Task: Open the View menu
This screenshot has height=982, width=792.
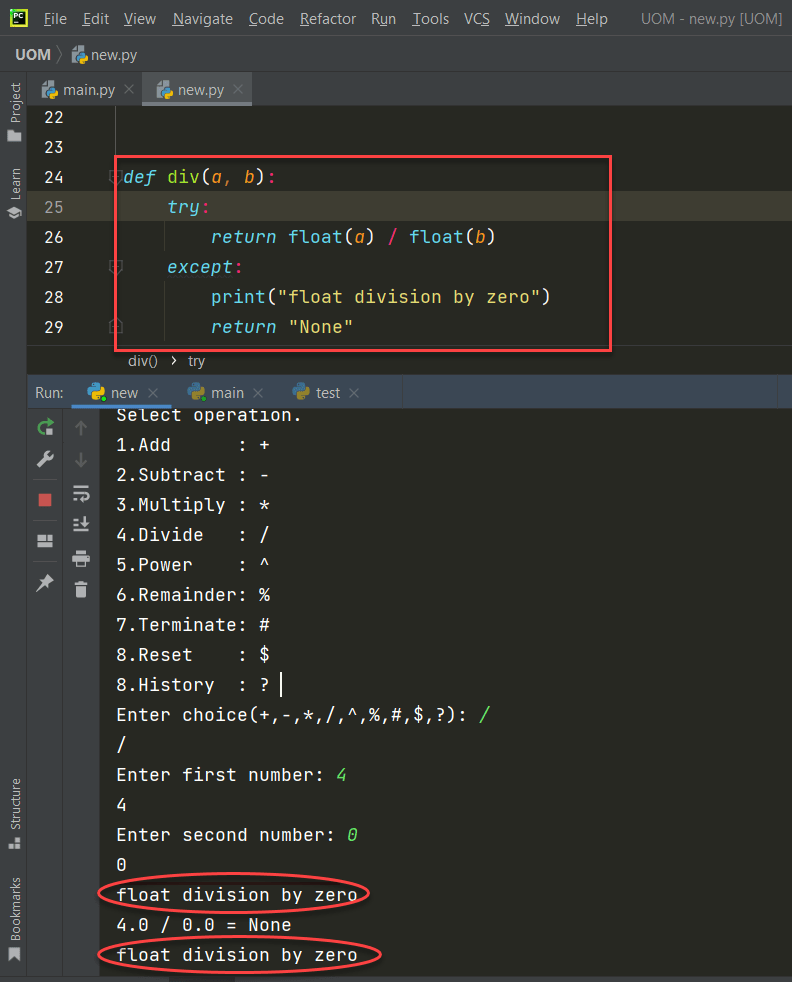Action: coord(140,19)
